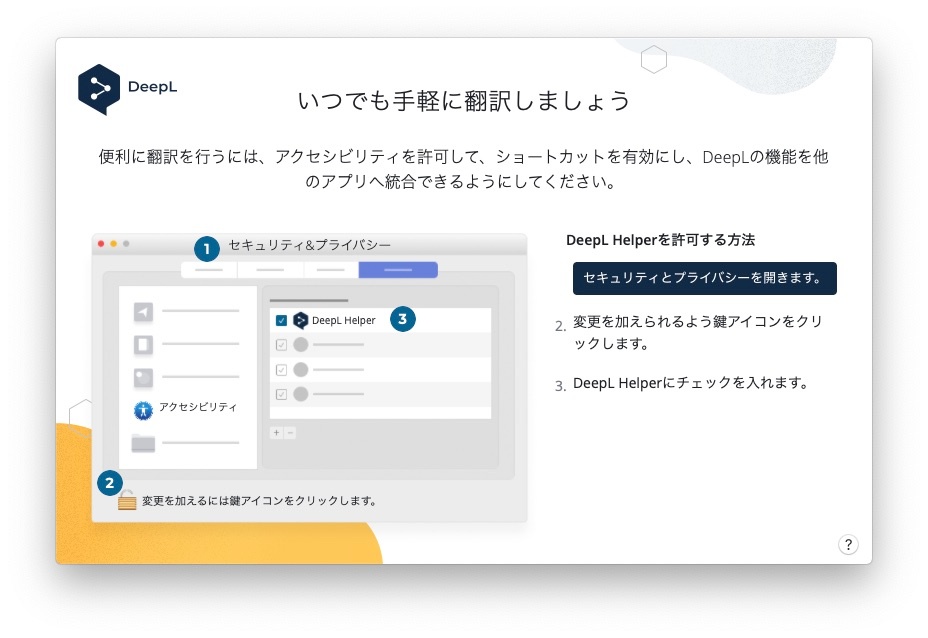The height and width of the screenshot is (638, 928).
Task: Click the description paragraph starting 便利に翻訳を行うには
Action: [463, 169]
